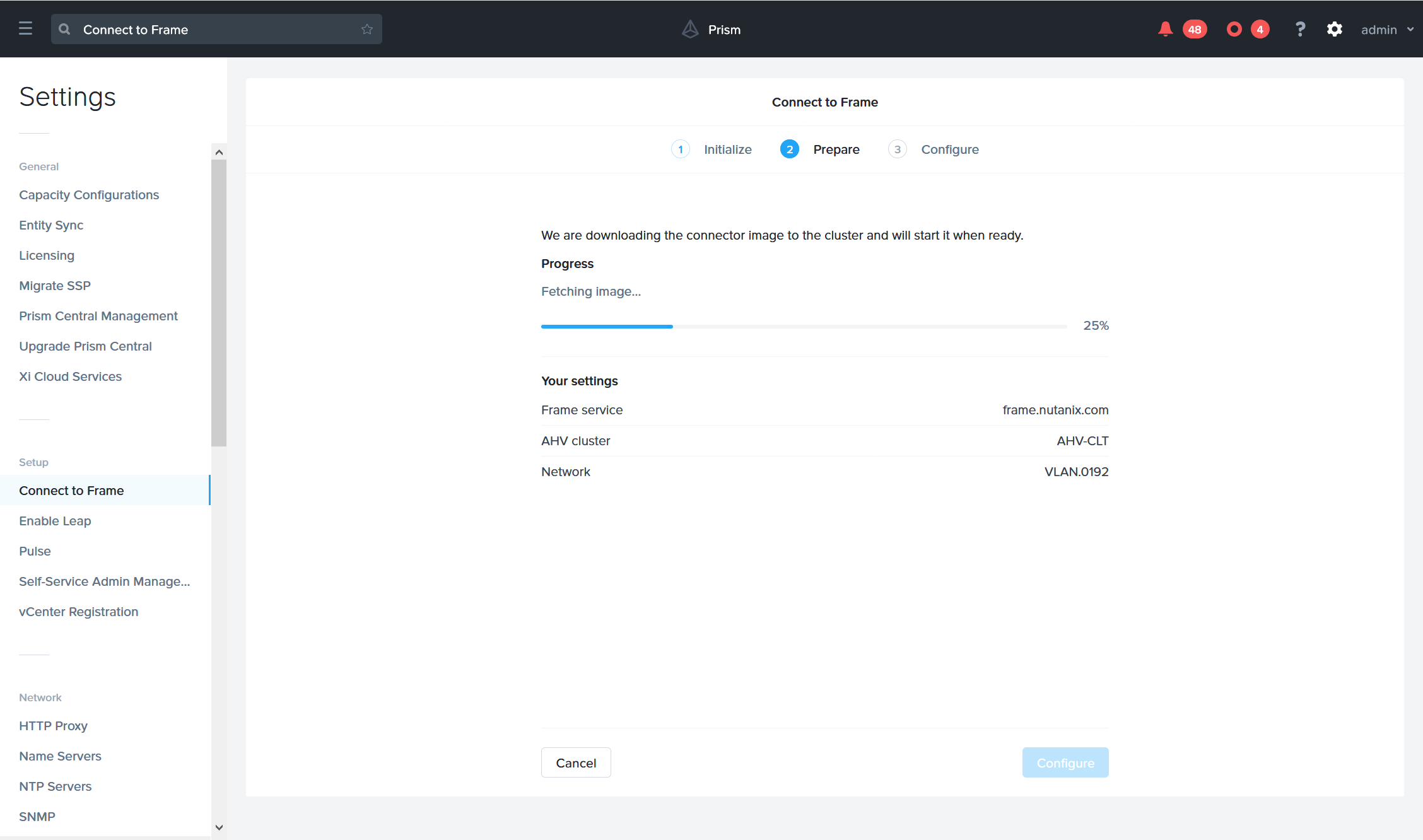Open Name Servers settings

point(60,756)
